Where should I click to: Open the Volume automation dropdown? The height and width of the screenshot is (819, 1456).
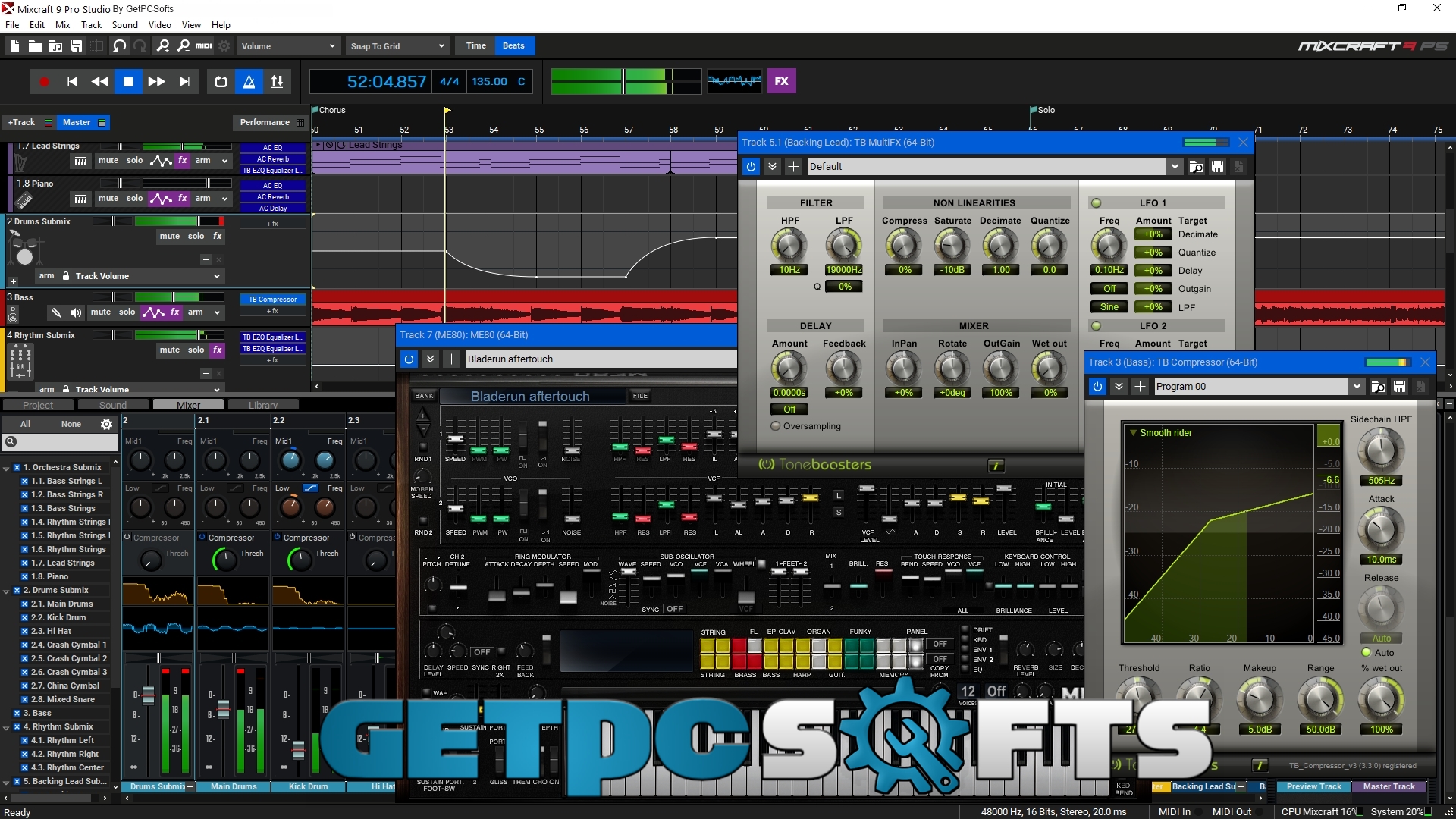287,46
